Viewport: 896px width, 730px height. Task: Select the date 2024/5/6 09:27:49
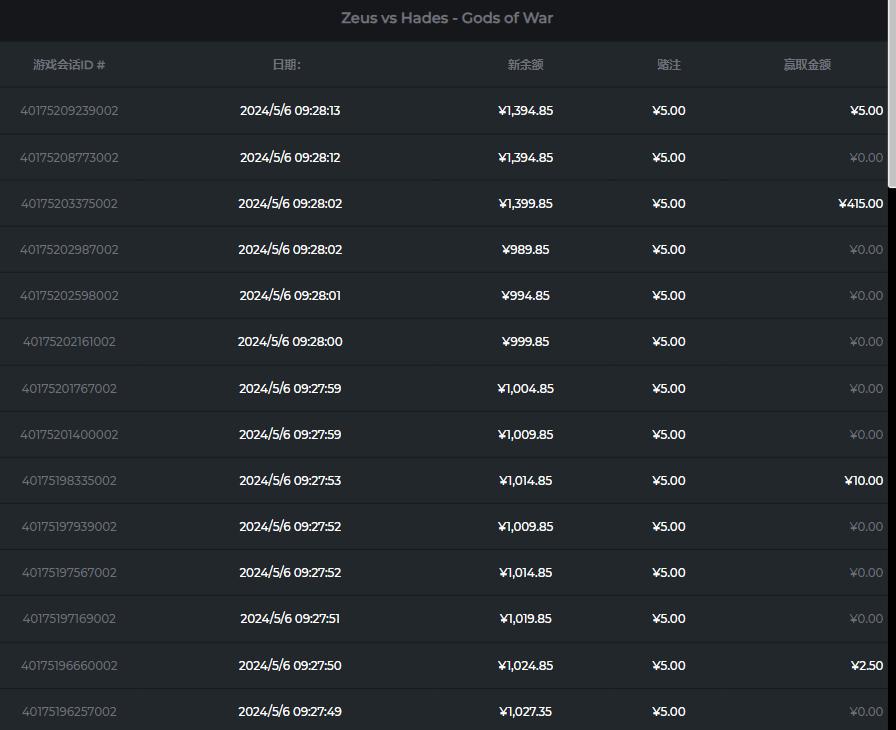(290, 712)
